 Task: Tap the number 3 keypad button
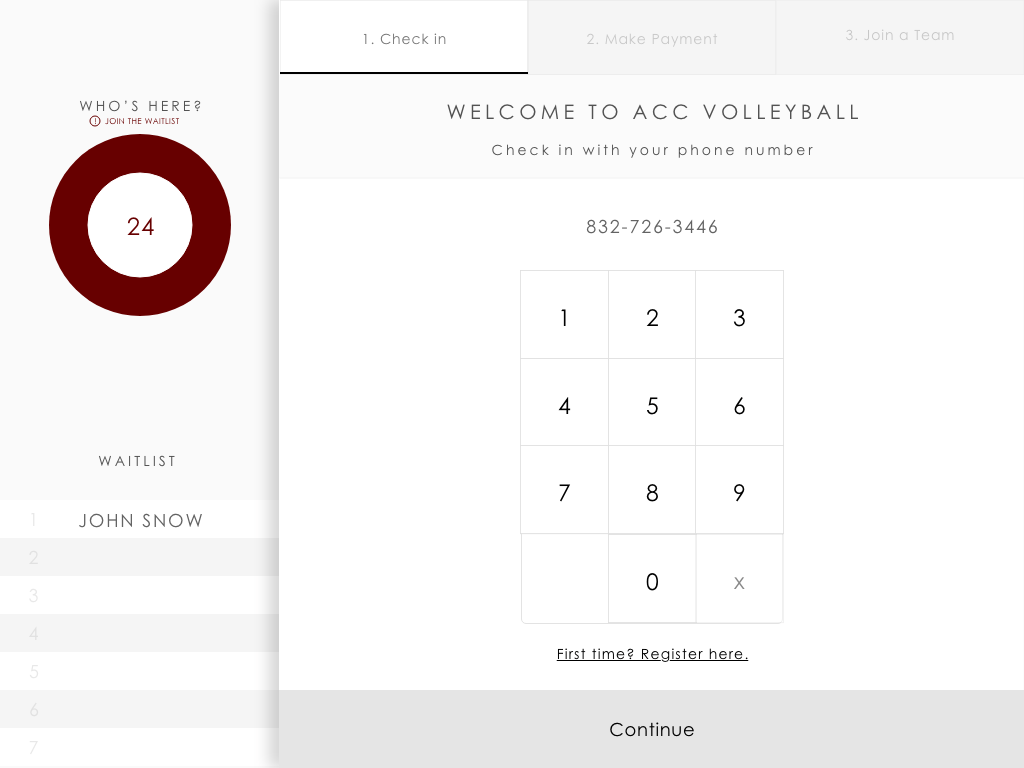tap(739, 315)
